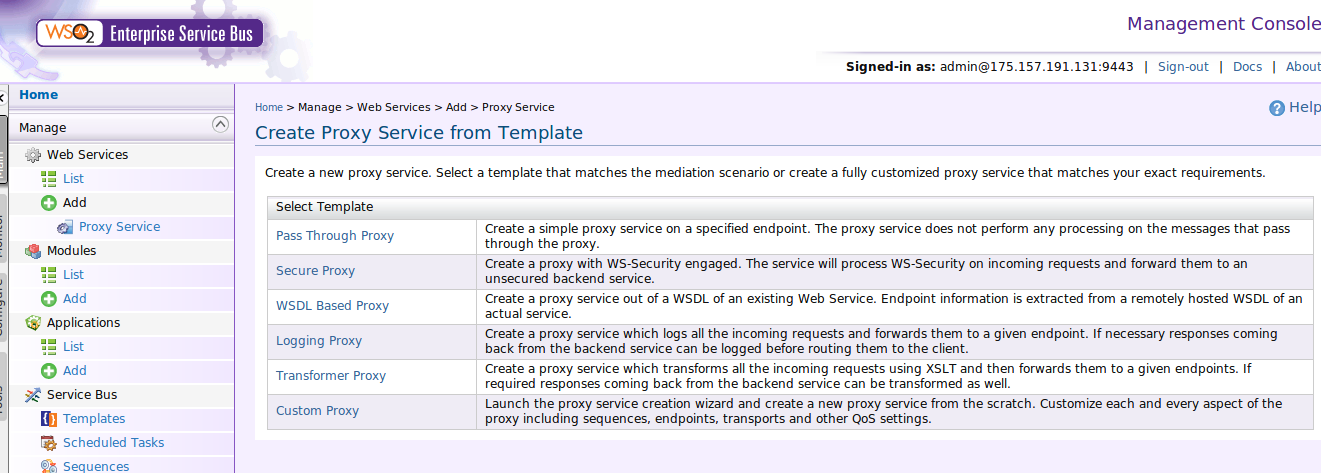Click the Secure Proxy WS-Security description
1321x473 pixels.
pos(866,271)
